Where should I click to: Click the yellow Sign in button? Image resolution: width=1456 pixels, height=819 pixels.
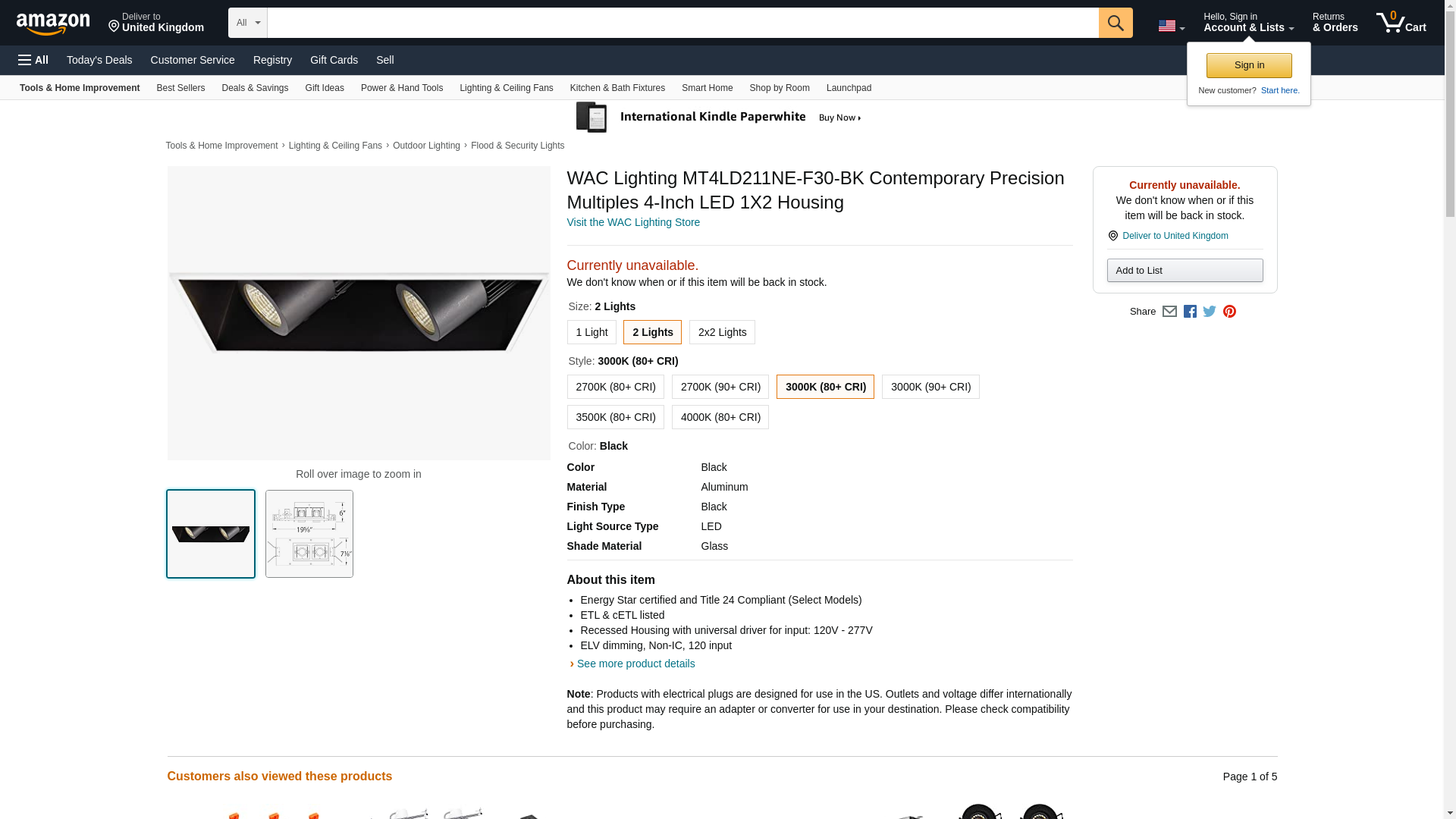[x=1248, y=65]
